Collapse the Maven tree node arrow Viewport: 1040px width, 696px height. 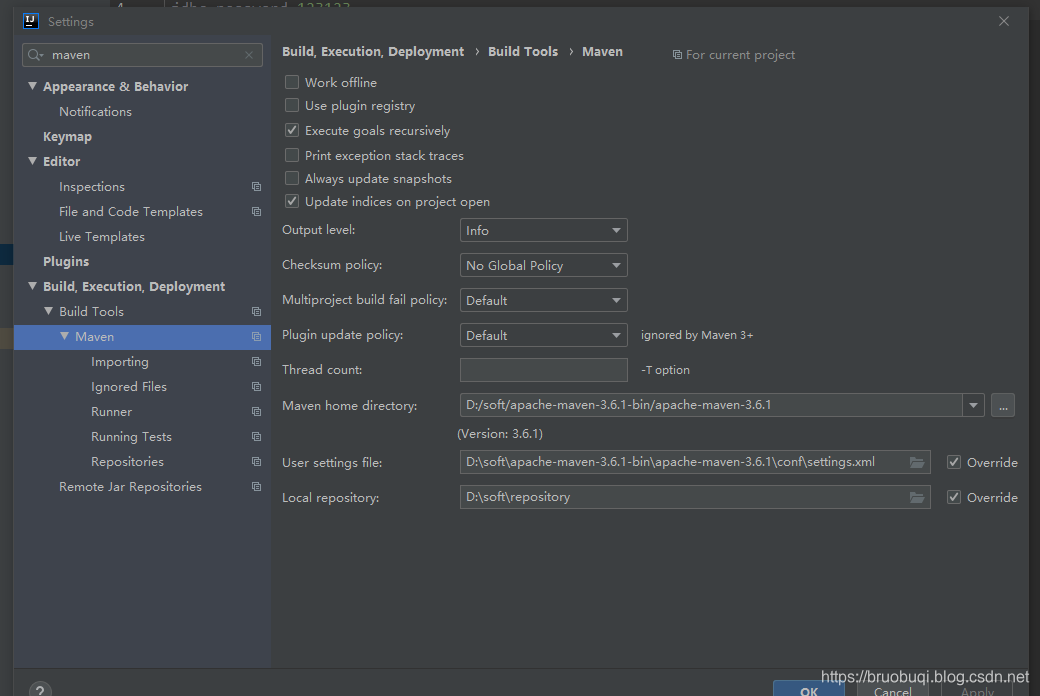[64, 336]
